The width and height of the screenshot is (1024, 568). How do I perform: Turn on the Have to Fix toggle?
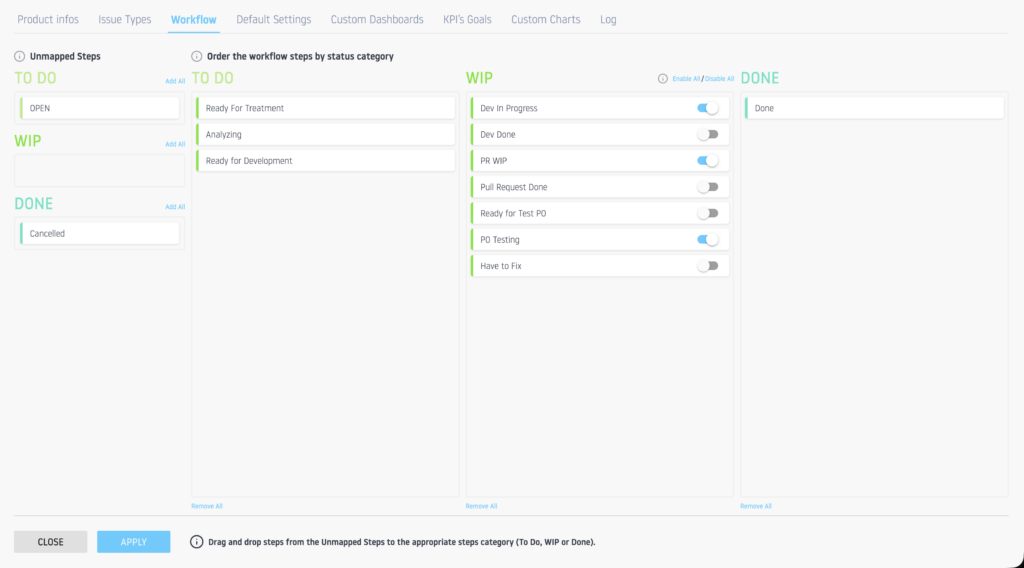click(x=708, y=266)
